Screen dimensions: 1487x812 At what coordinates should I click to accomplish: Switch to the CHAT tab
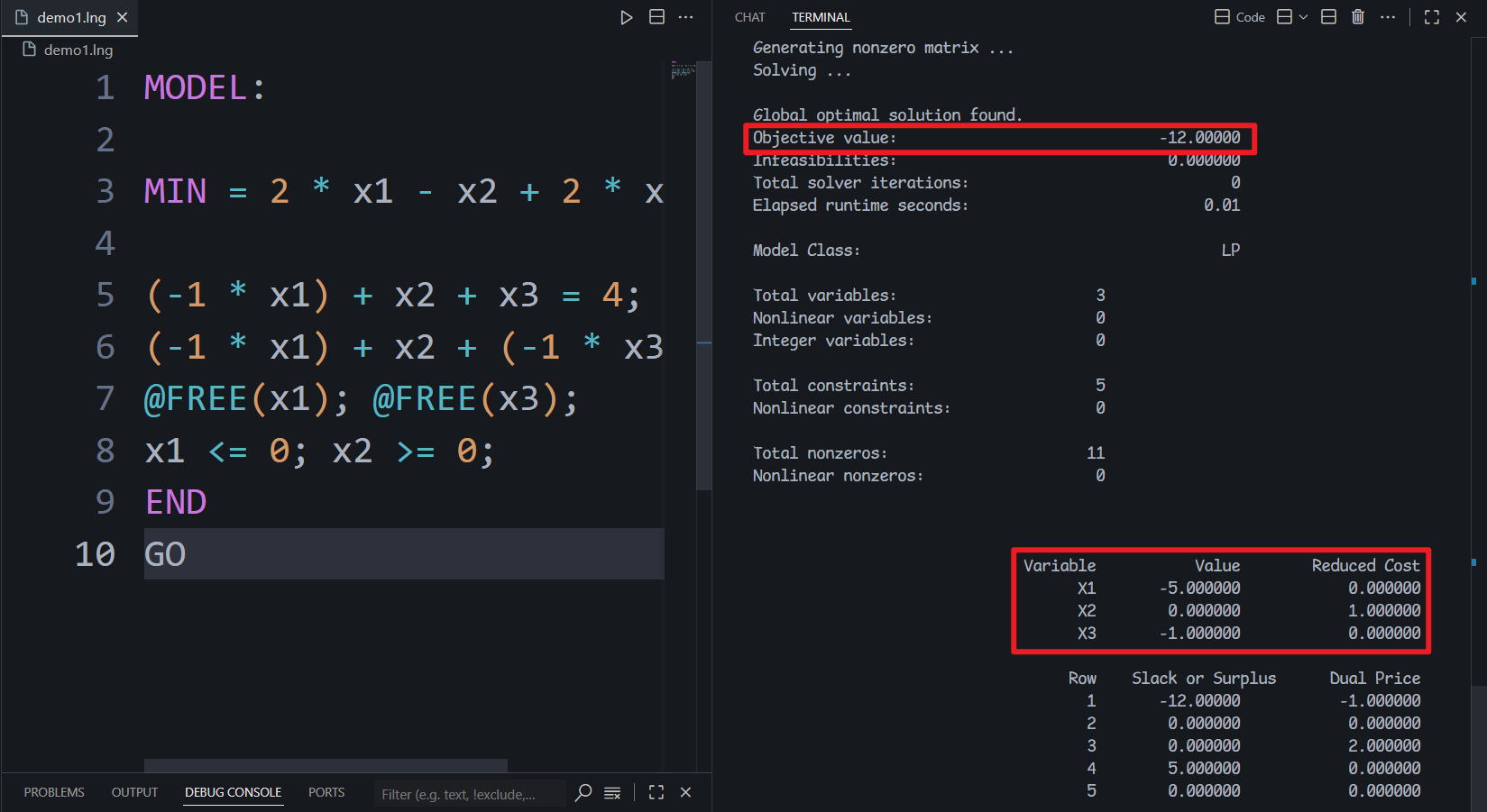click(x=749, y=17)
